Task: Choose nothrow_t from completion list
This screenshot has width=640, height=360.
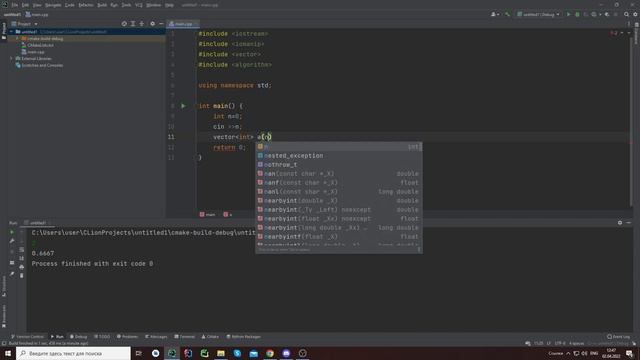Action: click(x=339, y=165)
